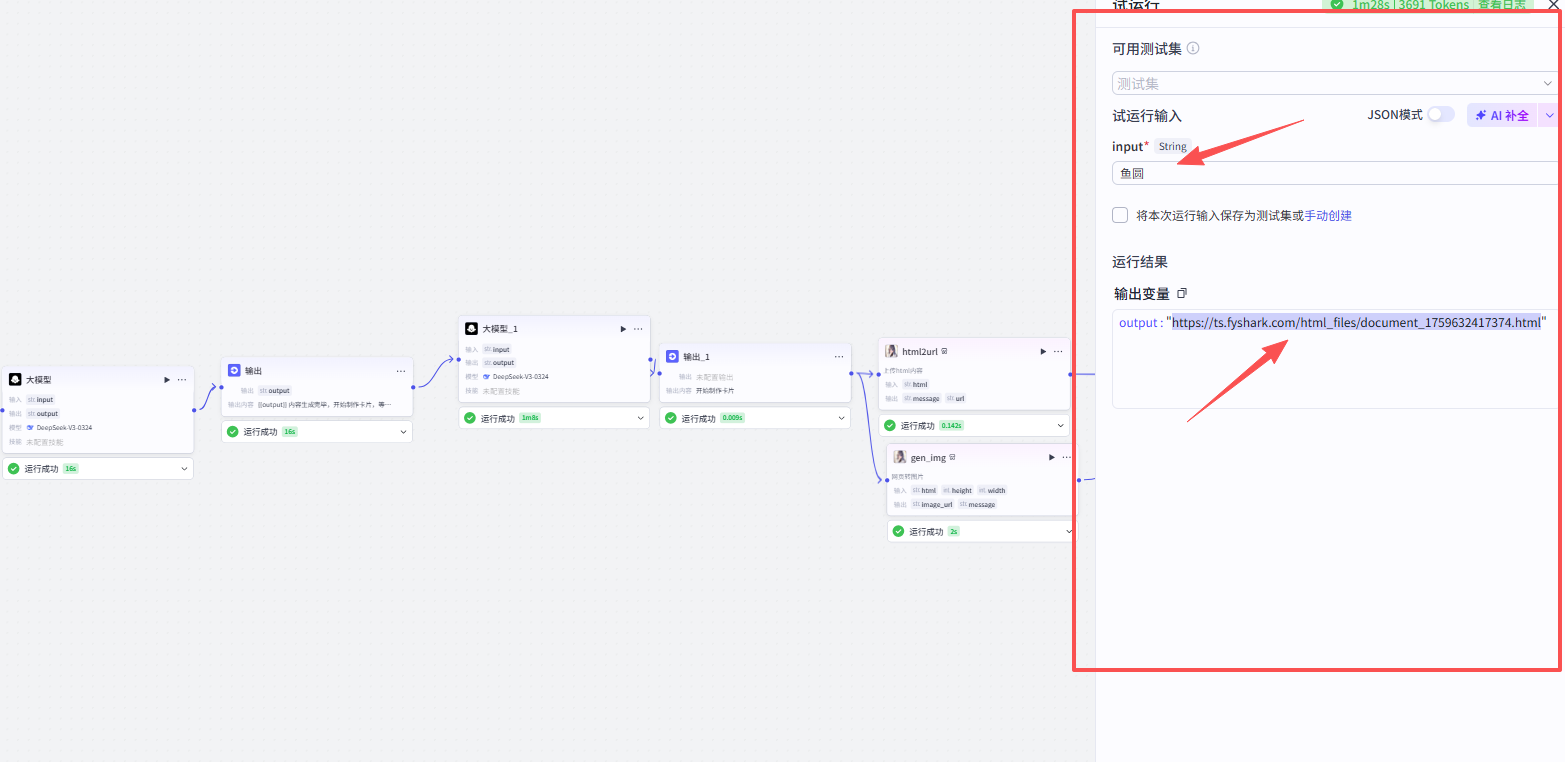Viewport: 1565px width, 762px height.
Task: Click the 手动创建 link
Action: coord(1328,215)
